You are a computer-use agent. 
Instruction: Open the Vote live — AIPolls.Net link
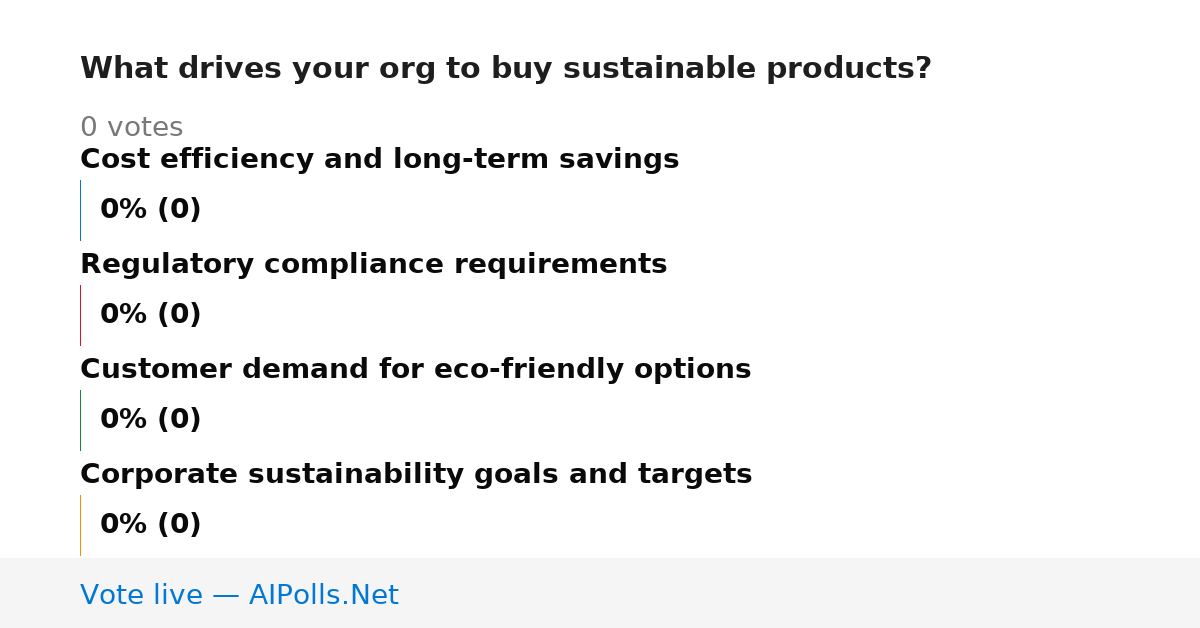tap(239, 595)
